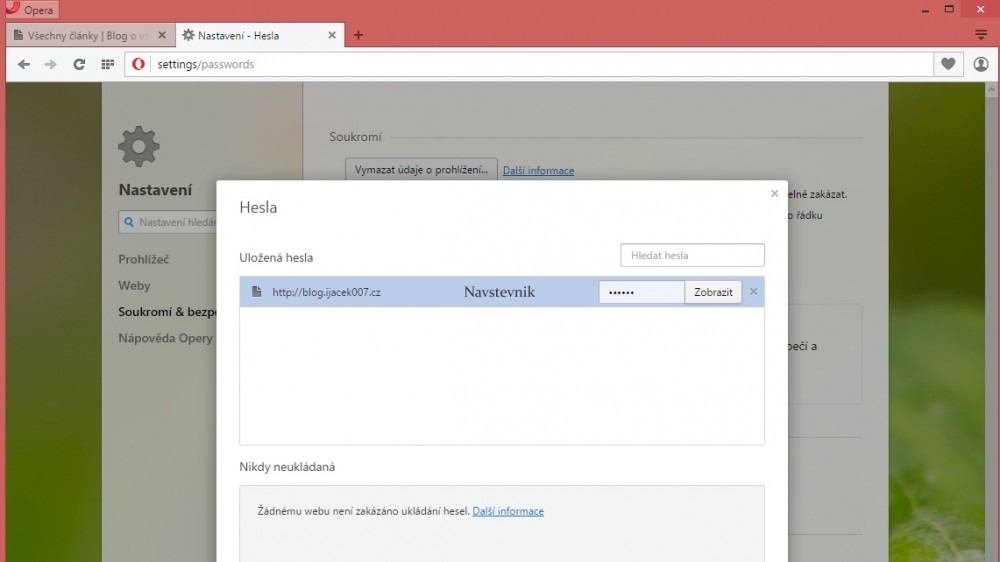1000x562 pixels.
Task: Click the forward navigation arrow
Action: point(51,64)
